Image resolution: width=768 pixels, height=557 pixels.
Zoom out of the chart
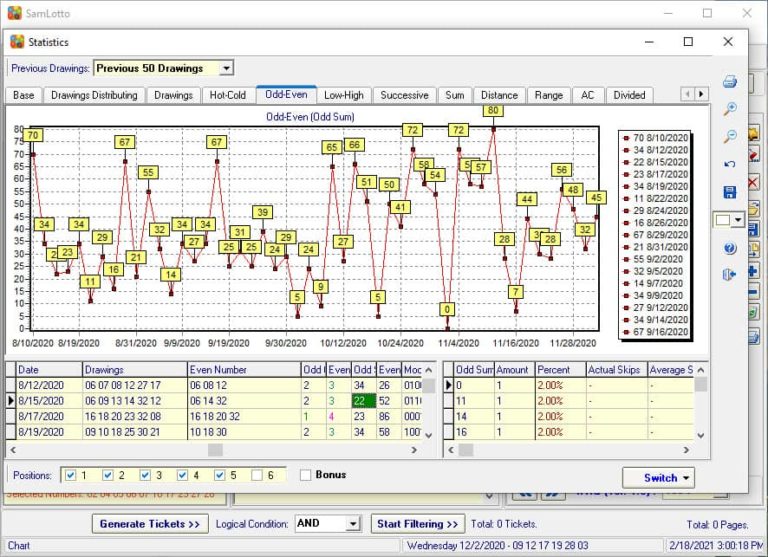(x=729, y=136)
